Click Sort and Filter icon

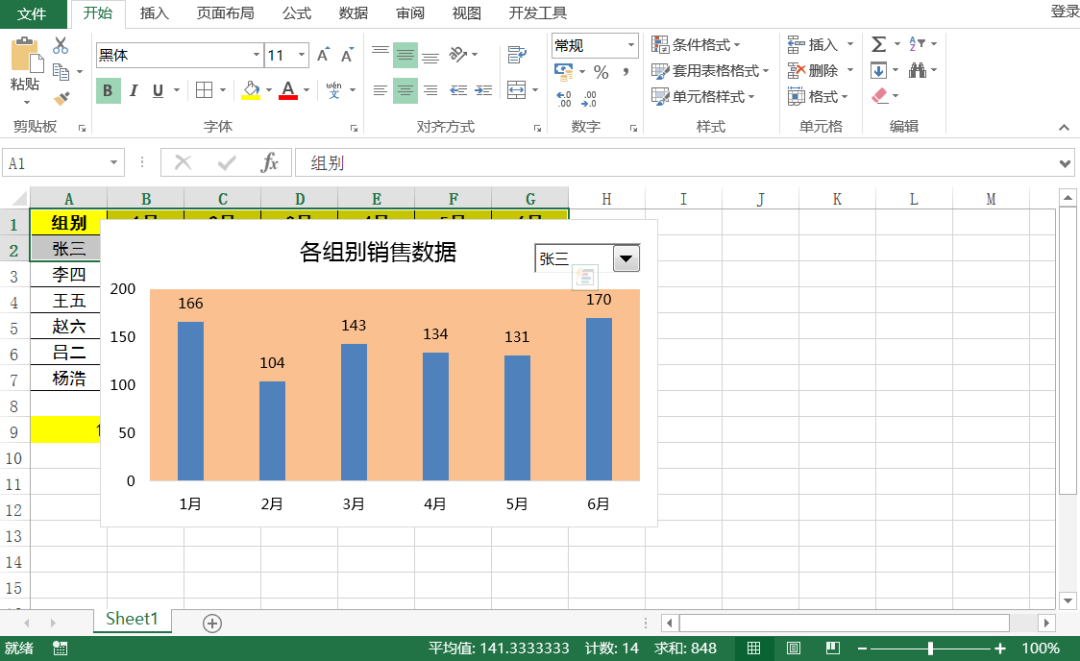pyautogui.click(x=917, y=44)
